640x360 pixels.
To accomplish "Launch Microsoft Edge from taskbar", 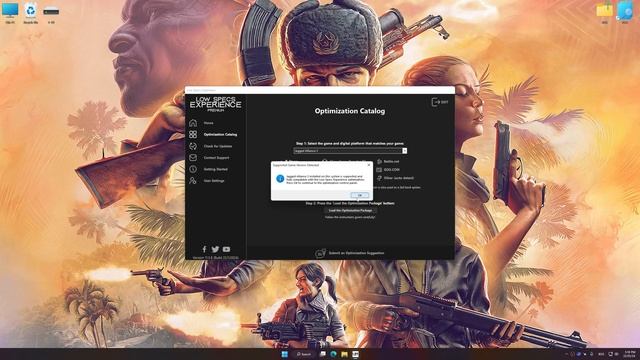I will tap(333, 354).
